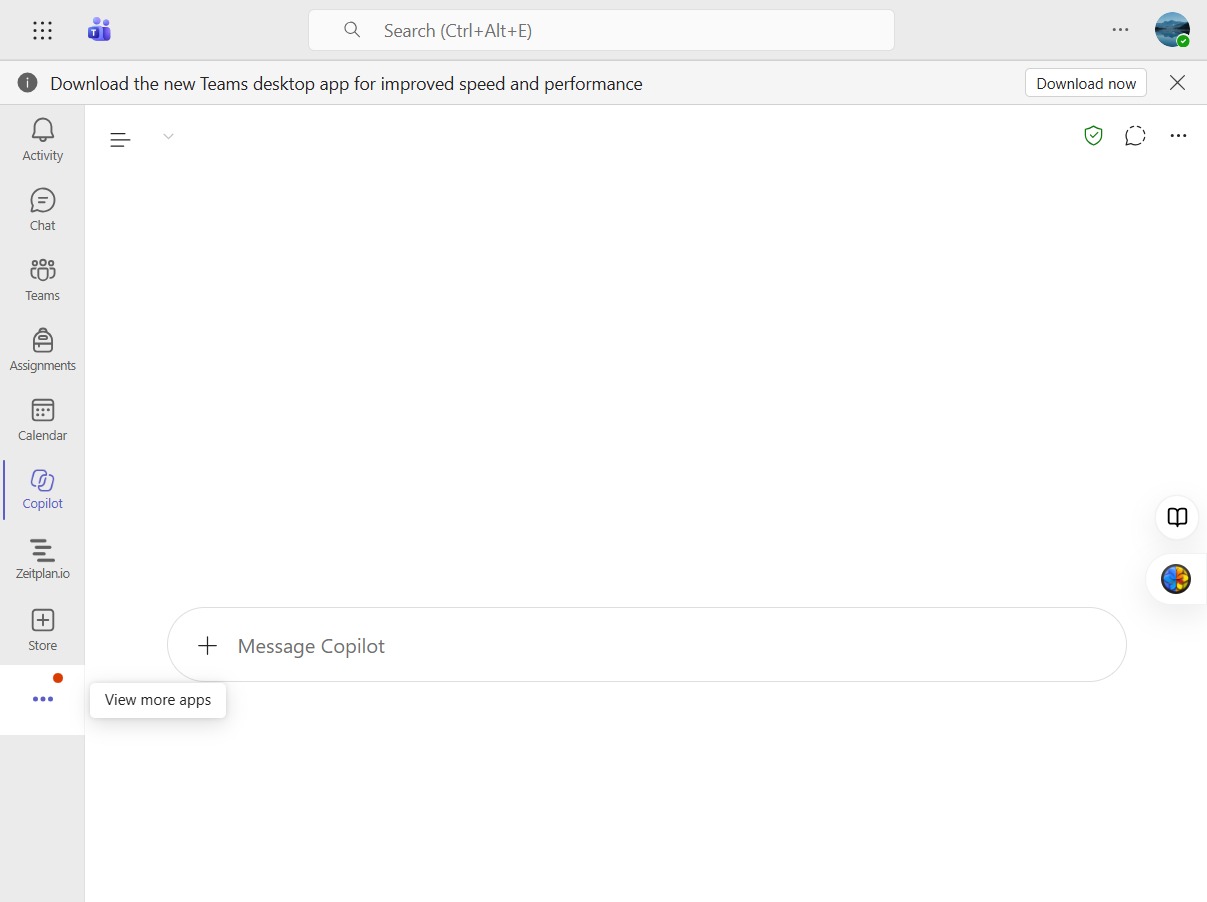This screenshot has width=1207, height=902.
Task: Open the Teams section
Action: click(x=43, y=279)
